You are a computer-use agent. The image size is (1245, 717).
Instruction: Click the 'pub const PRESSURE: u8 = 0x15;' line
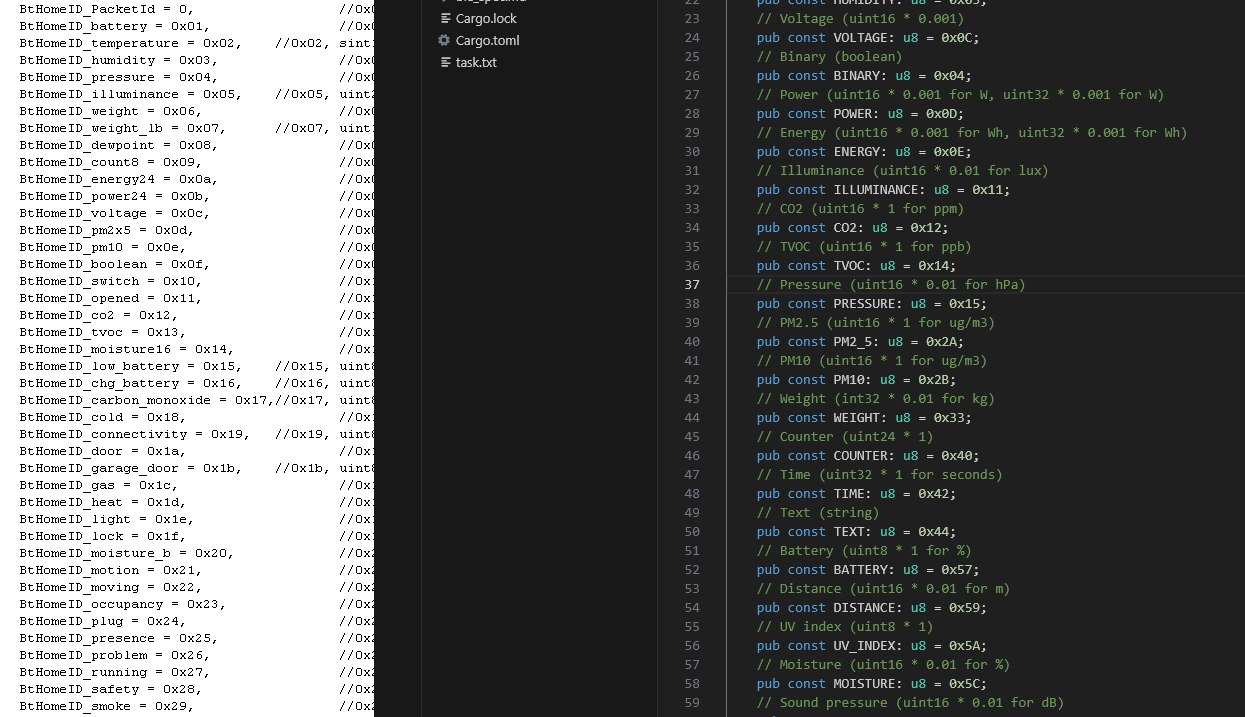pyautogui.click(x=872, y=303)
